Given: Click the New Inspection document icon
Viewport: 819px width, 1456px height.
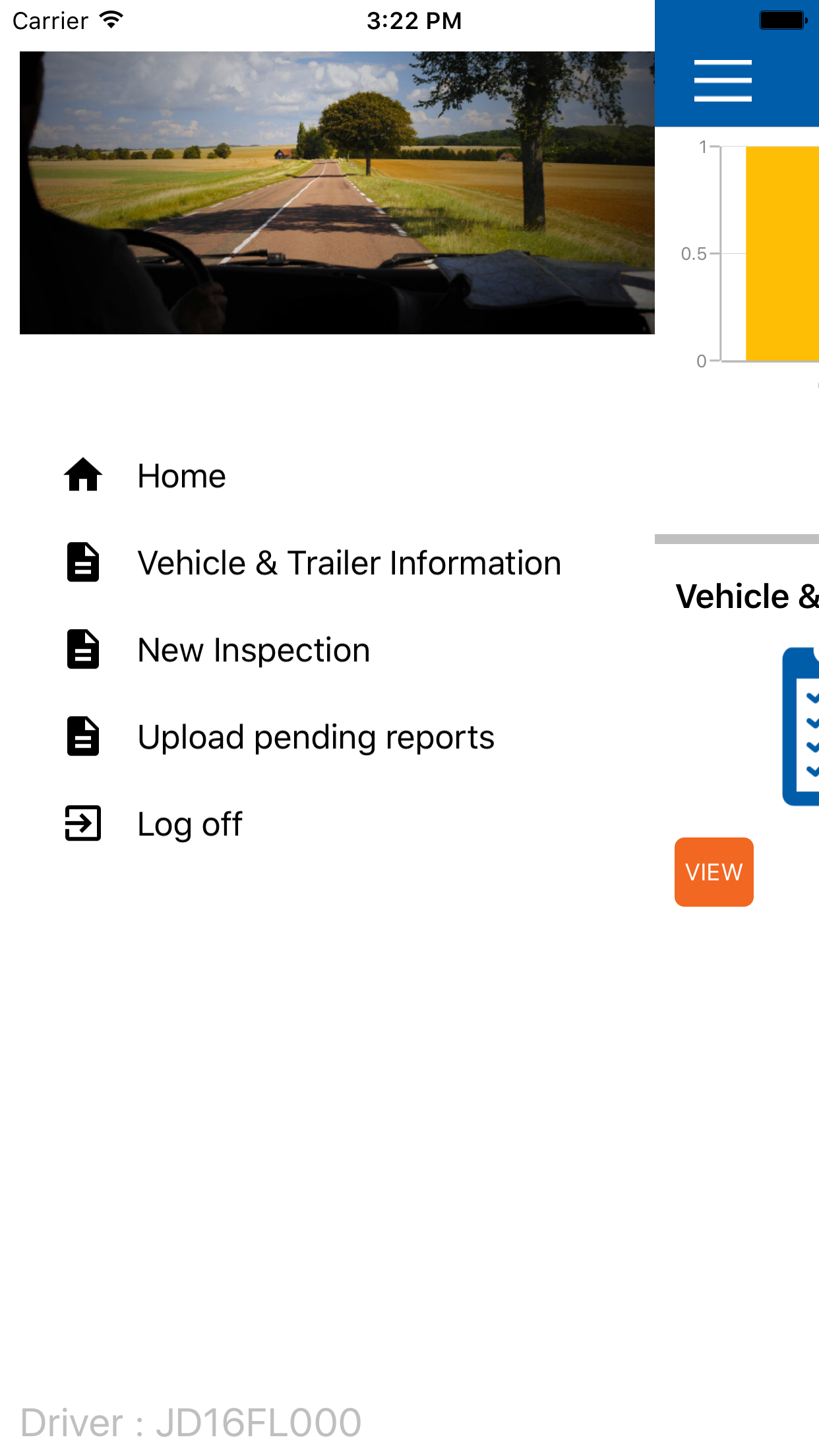Looking at the screenshot, I should [83, 650].
